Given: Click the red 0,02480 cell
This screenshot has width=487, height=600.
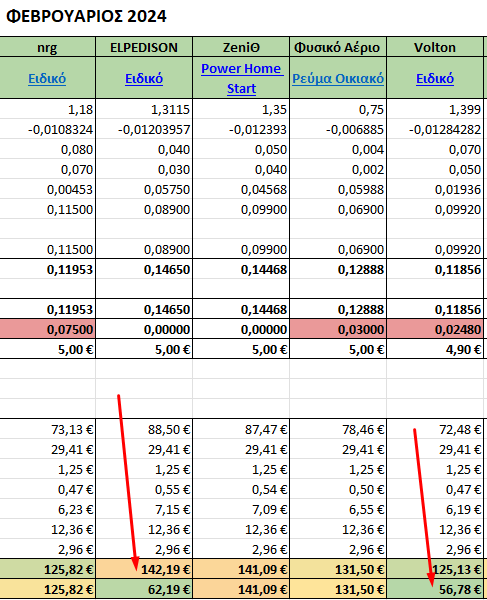Looking at the screenshot, I should click(x=435, y=329).
